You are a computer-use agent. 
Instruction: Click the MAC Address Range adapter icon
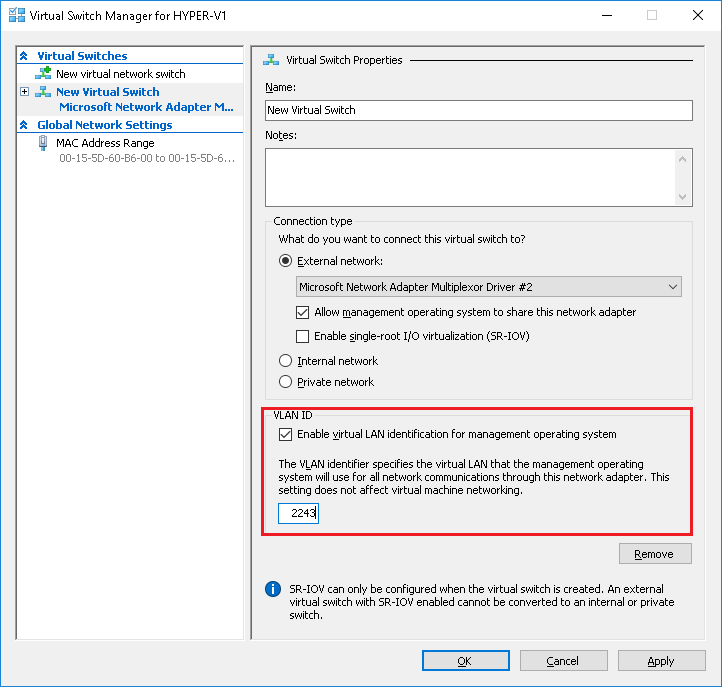[43, 143]
